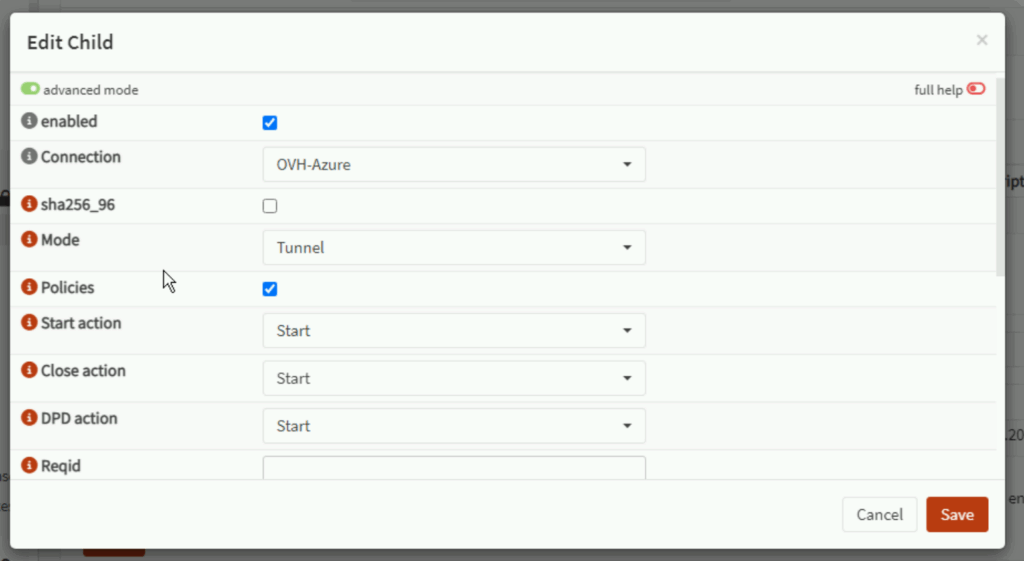
Task: Enable the full help toggle
Action: click(x=976, y=90)
